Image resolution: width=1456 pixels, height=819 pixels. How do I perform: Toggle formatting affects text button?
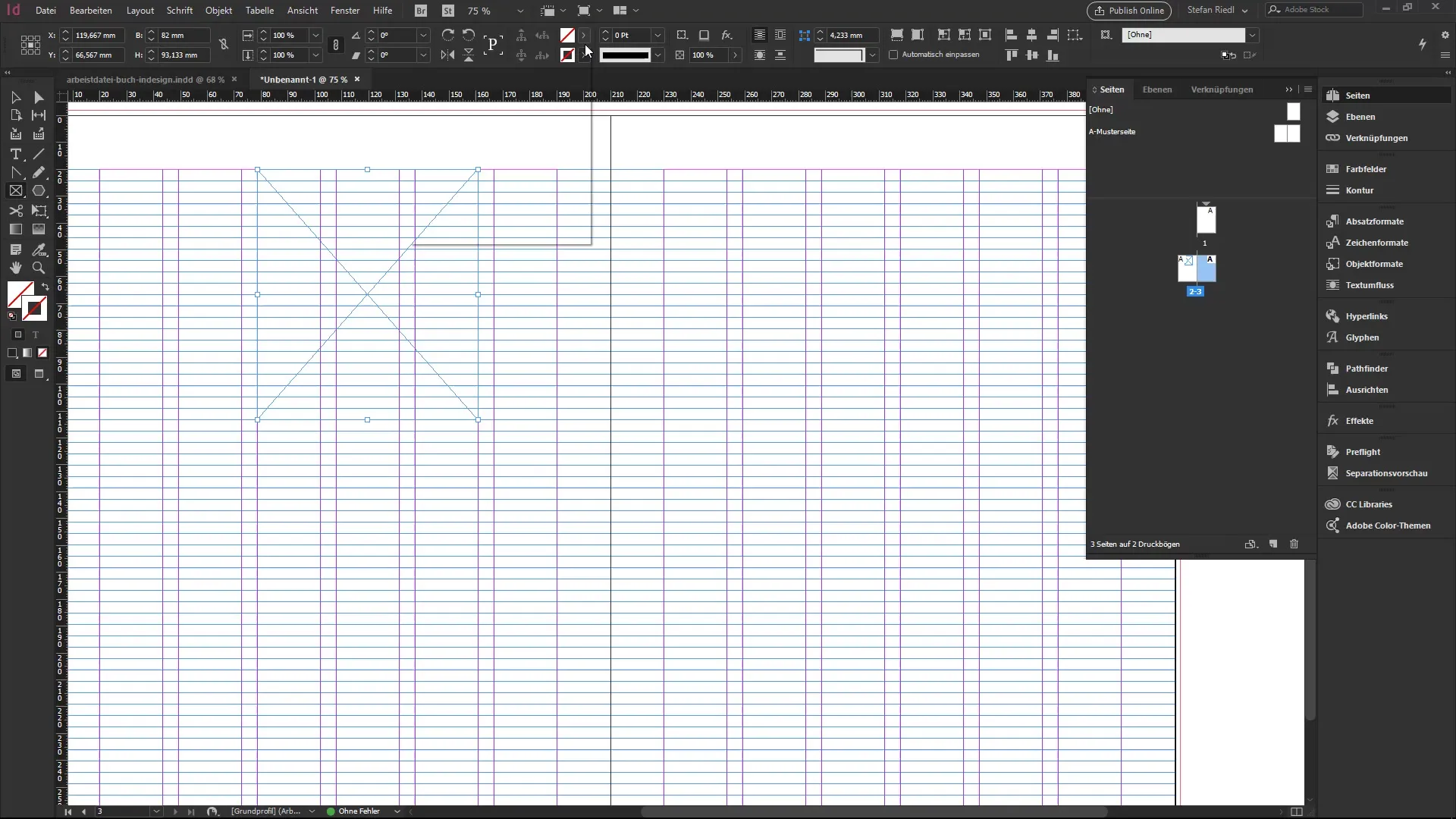point(36,334)
